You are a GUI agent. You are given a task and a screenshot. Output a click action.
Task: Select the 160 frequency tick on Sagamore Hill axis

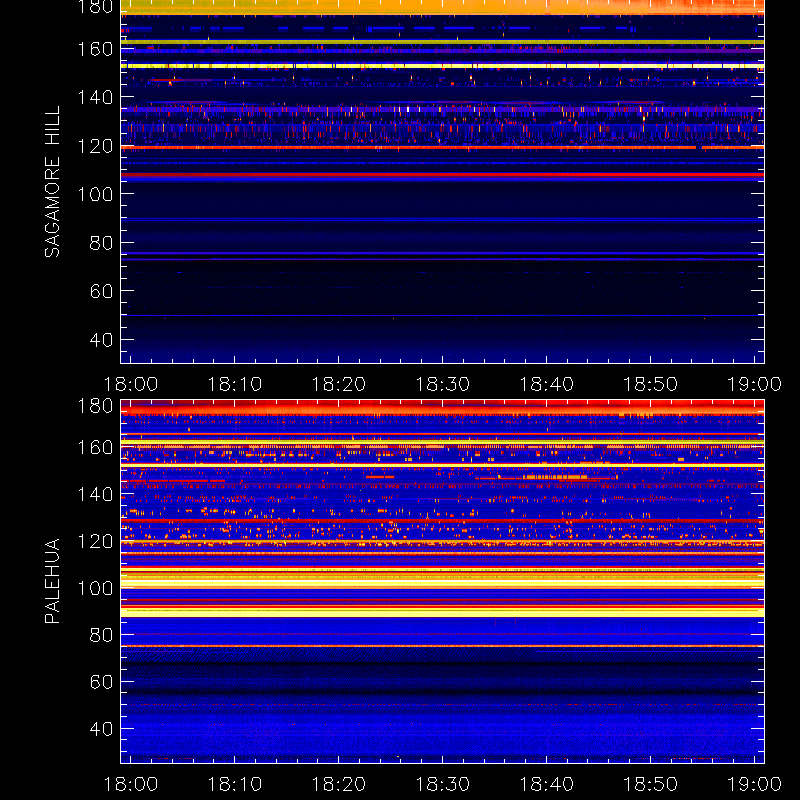coord(95,49)
